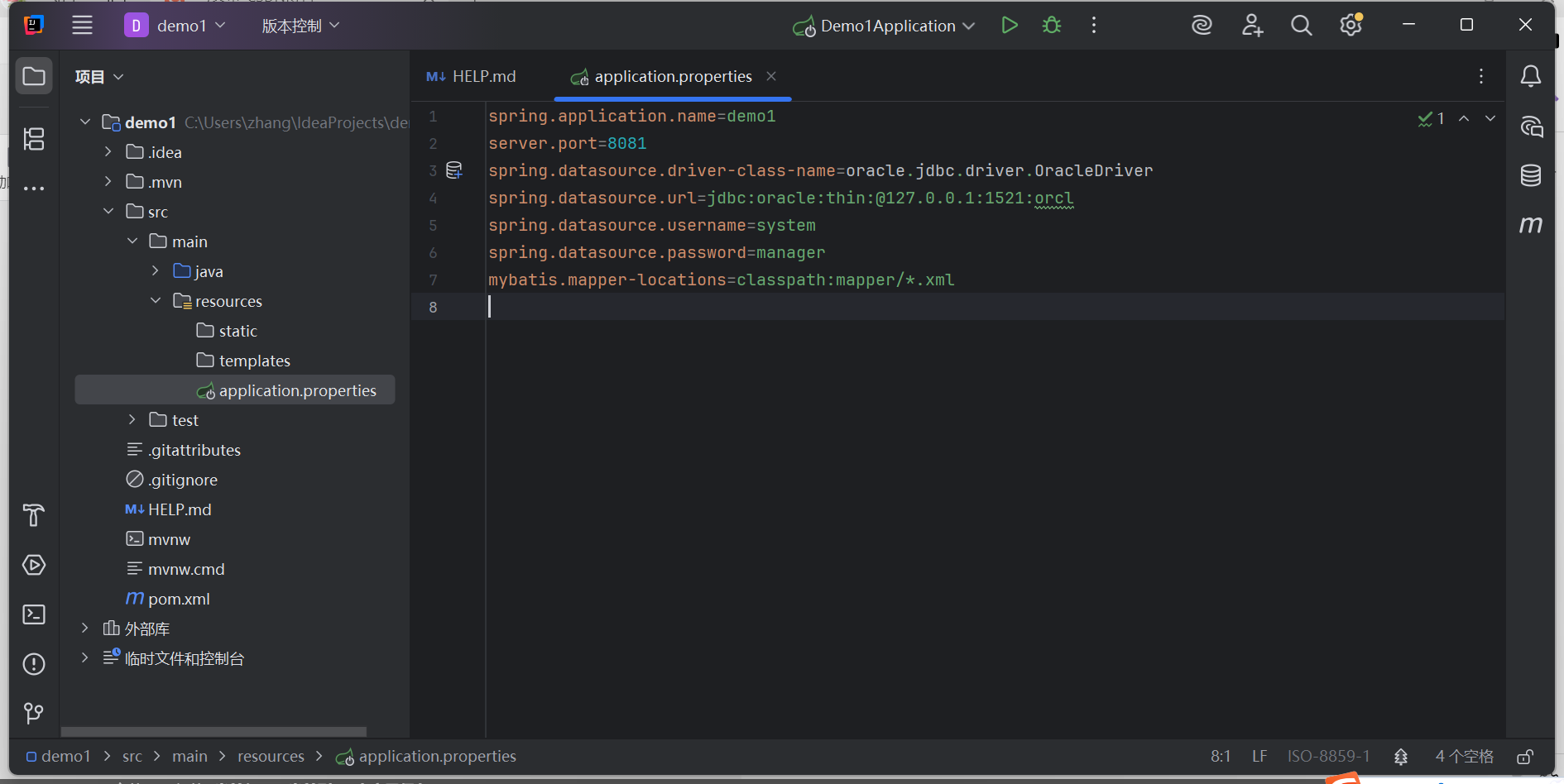Viewport: 1564px width, 784px height.
Task: Open Search Everywhere
Action: pyautogui.click(x=1301, y=25)
